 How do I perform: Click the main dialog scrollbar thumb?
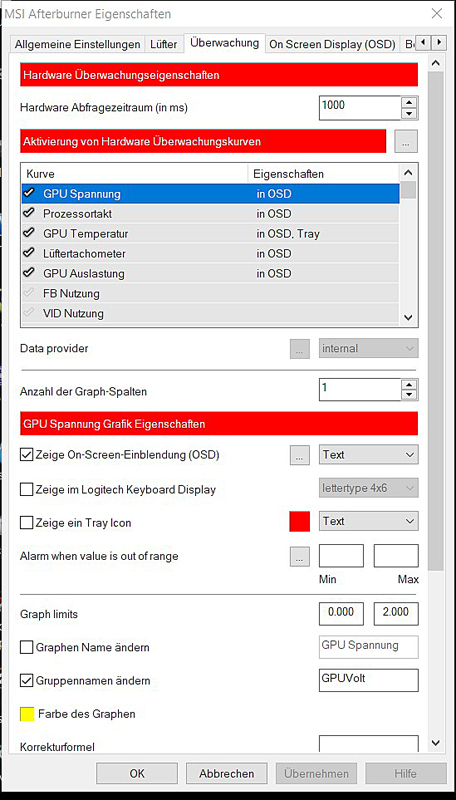436,320
